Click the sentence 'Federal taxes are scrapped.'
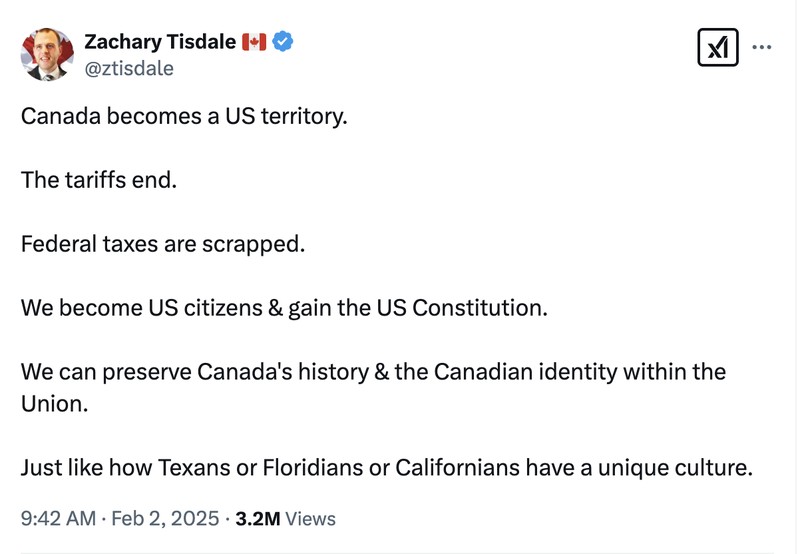Viewport: 800px width, 554px height. (x=162, y=245)
